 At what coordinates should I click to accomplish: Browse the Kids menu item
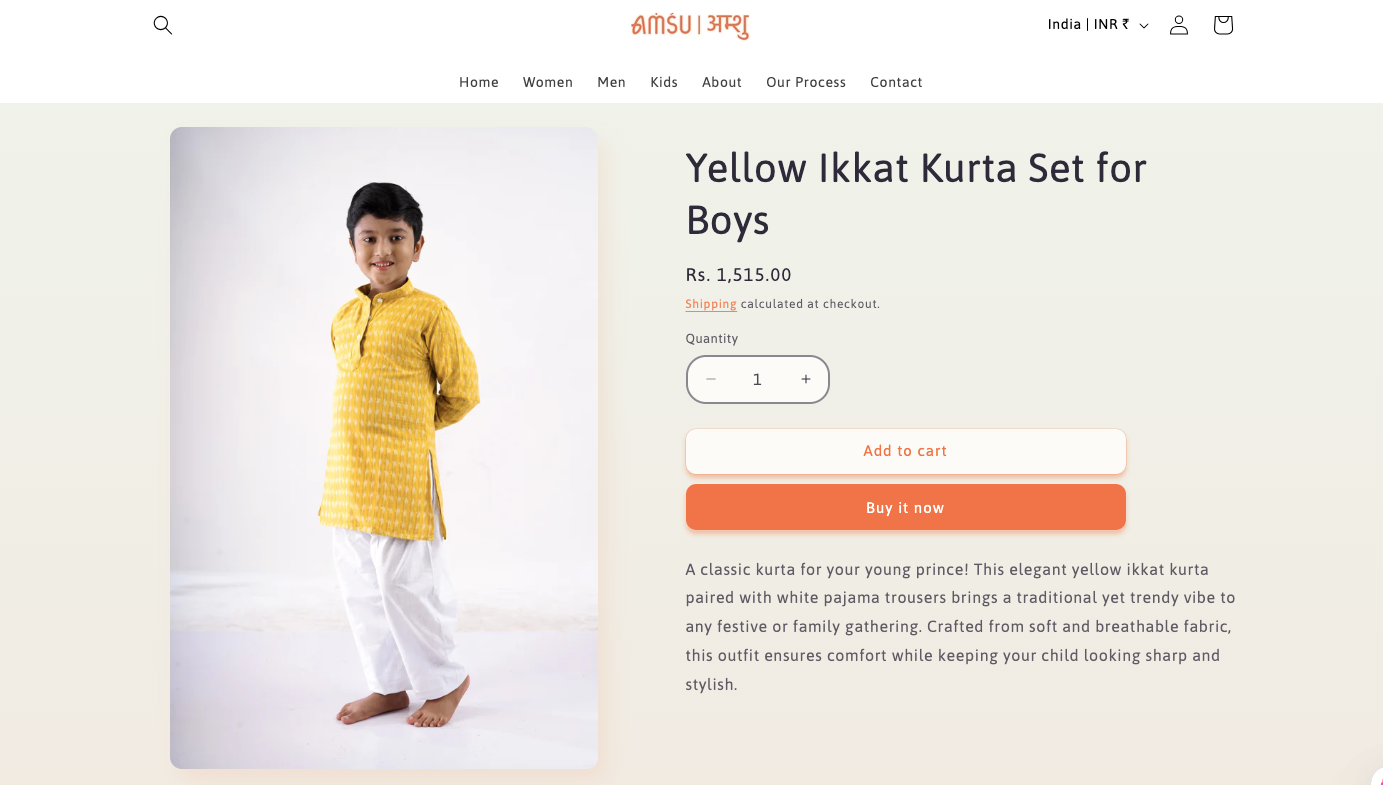(664, 82)
